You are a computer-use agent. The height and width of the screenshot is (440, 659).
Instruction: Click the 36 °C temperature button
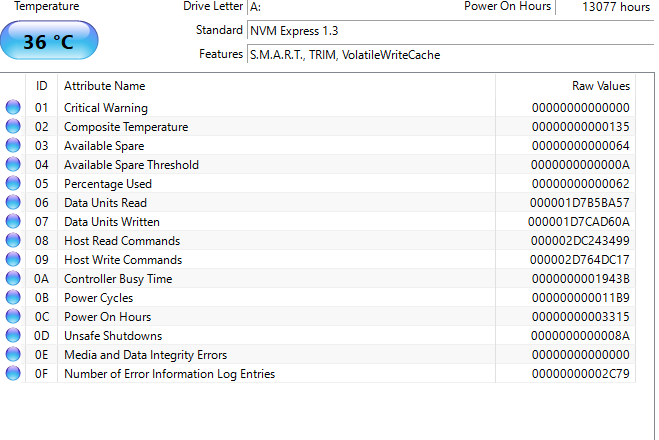pos(49,41)
